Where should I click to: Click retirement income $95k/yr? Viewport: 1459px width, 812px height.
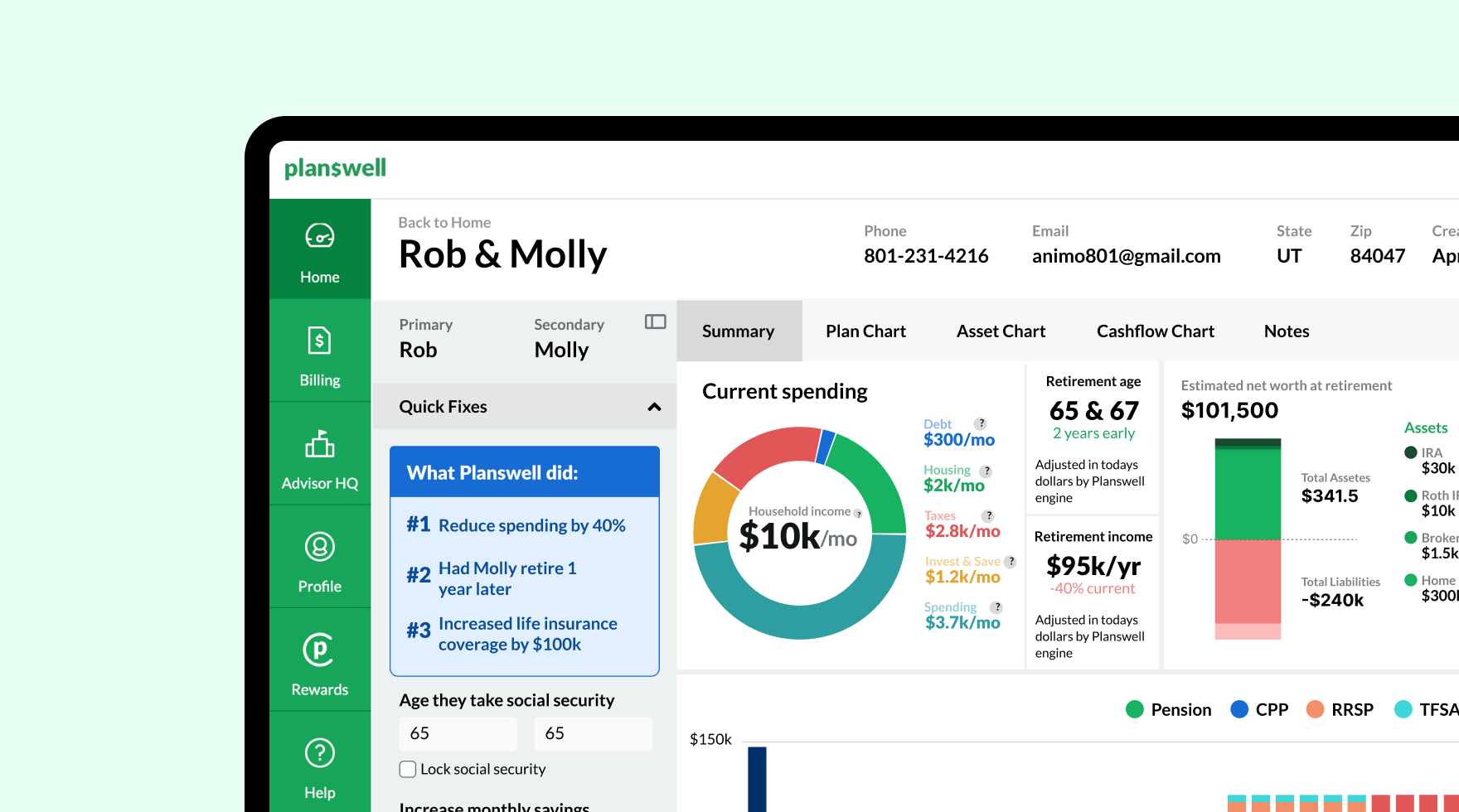tap(1093, 566)
